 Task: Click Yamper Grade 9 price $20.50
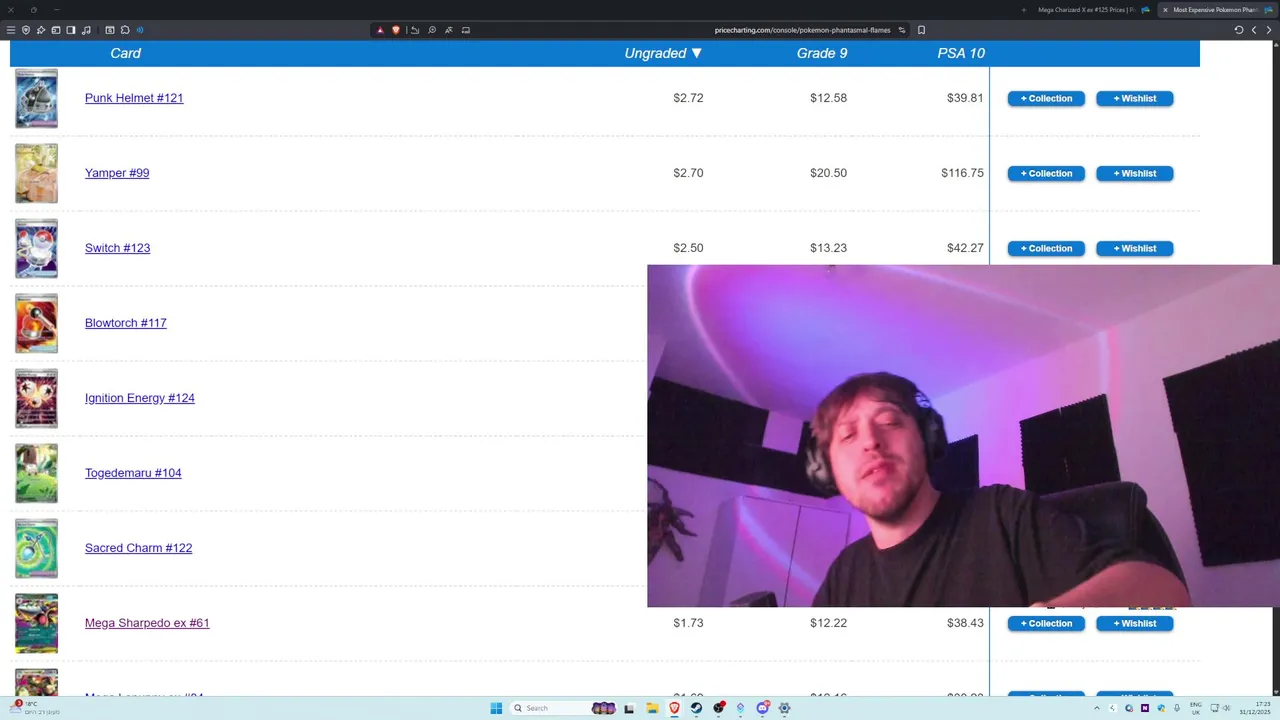828,173
